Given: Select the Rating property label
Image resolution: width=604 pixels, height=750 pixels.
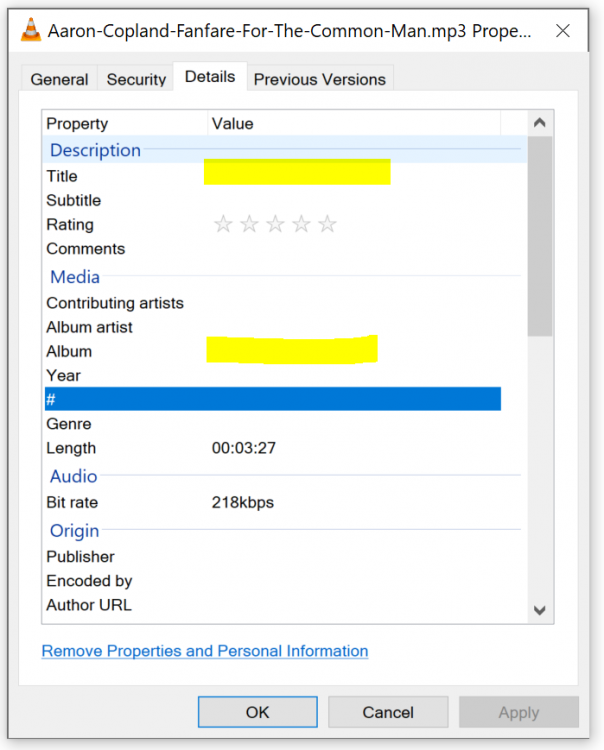Looking at the screenshot, I should (70, 224).
